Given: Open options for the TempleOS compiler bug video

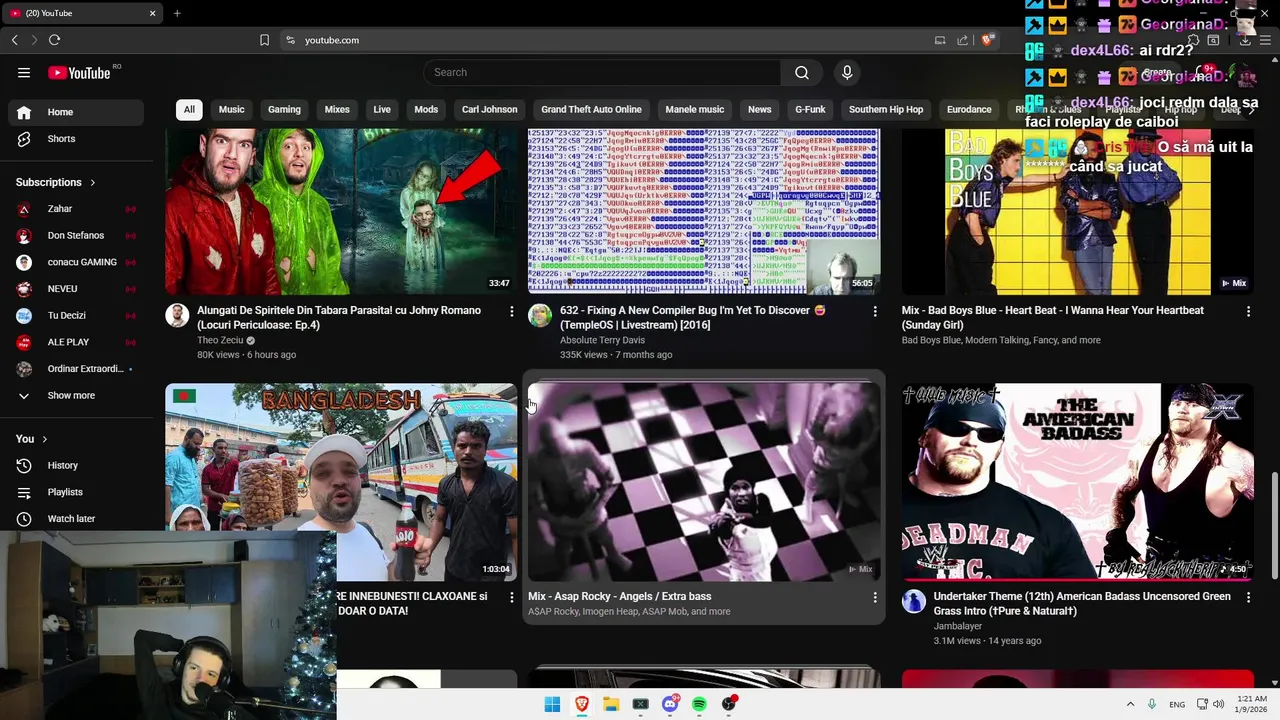Looking at the screenshot, I should [875, 312].
